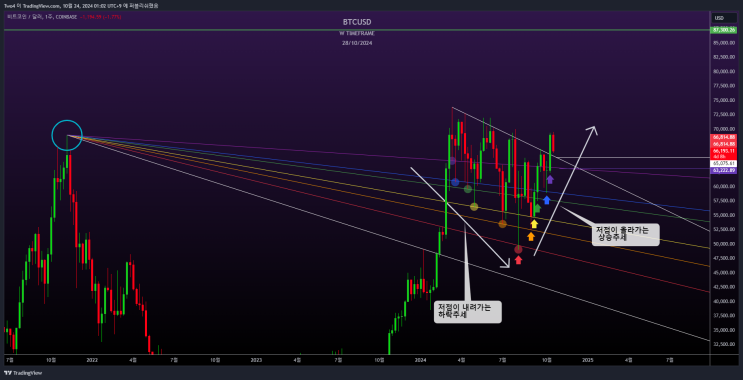Click the 80,000.00 price axis value
Viewport: 743px width, 380px height.
(724, 72)
